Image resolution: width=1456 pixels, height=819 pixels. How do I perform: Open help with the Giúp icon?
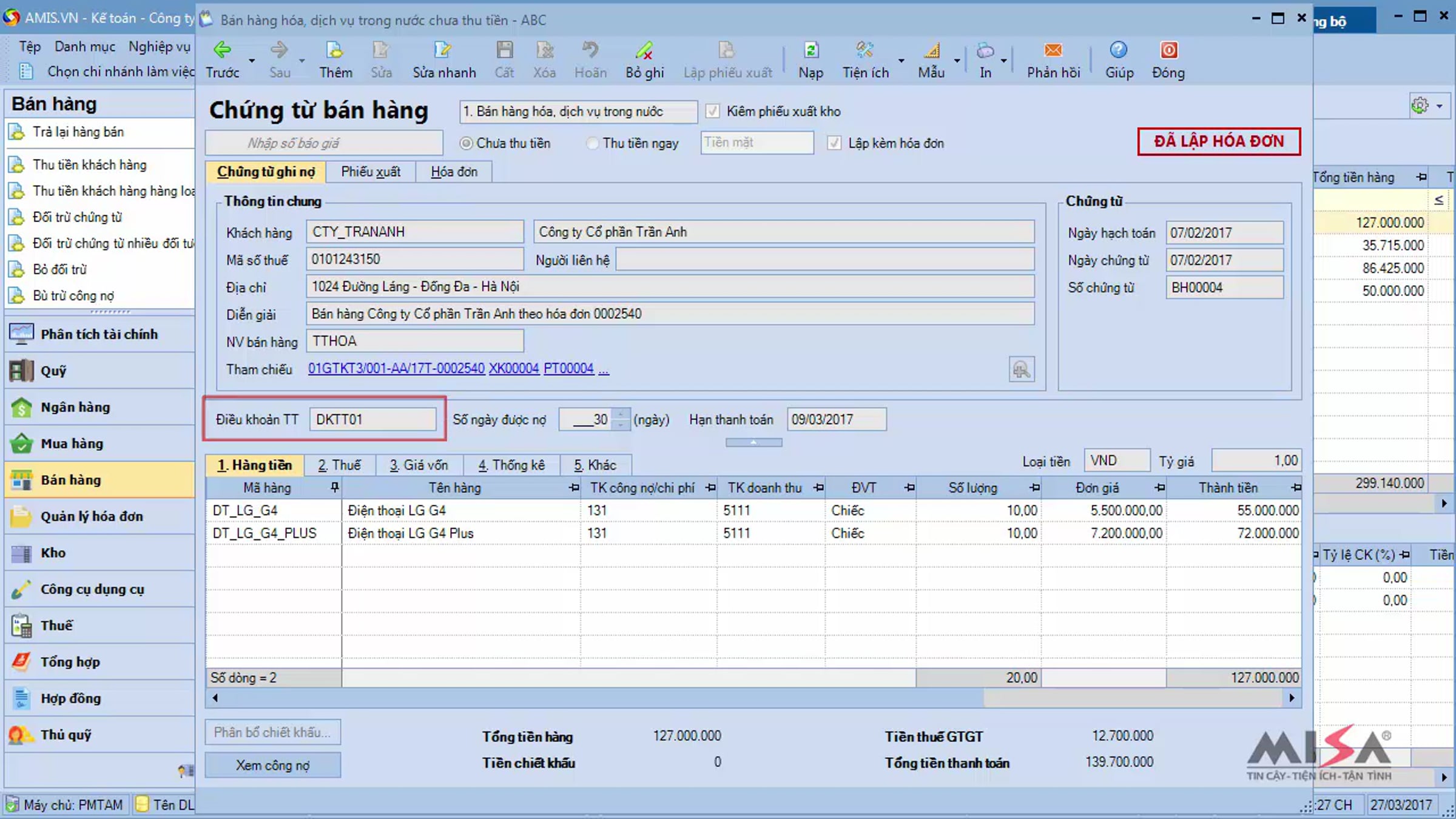1119,50
